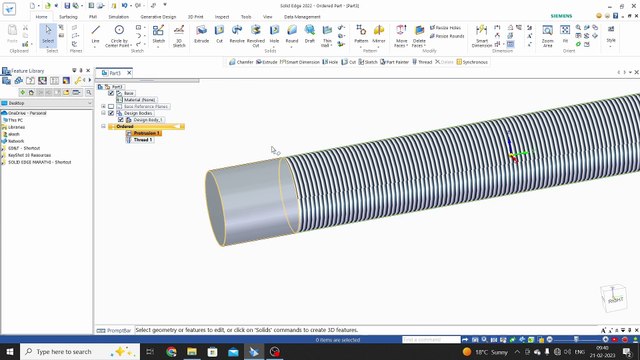This screenshot has height=360, width=640.
Task: Select Circle by Center Point tool
Action: pos(119,36)
